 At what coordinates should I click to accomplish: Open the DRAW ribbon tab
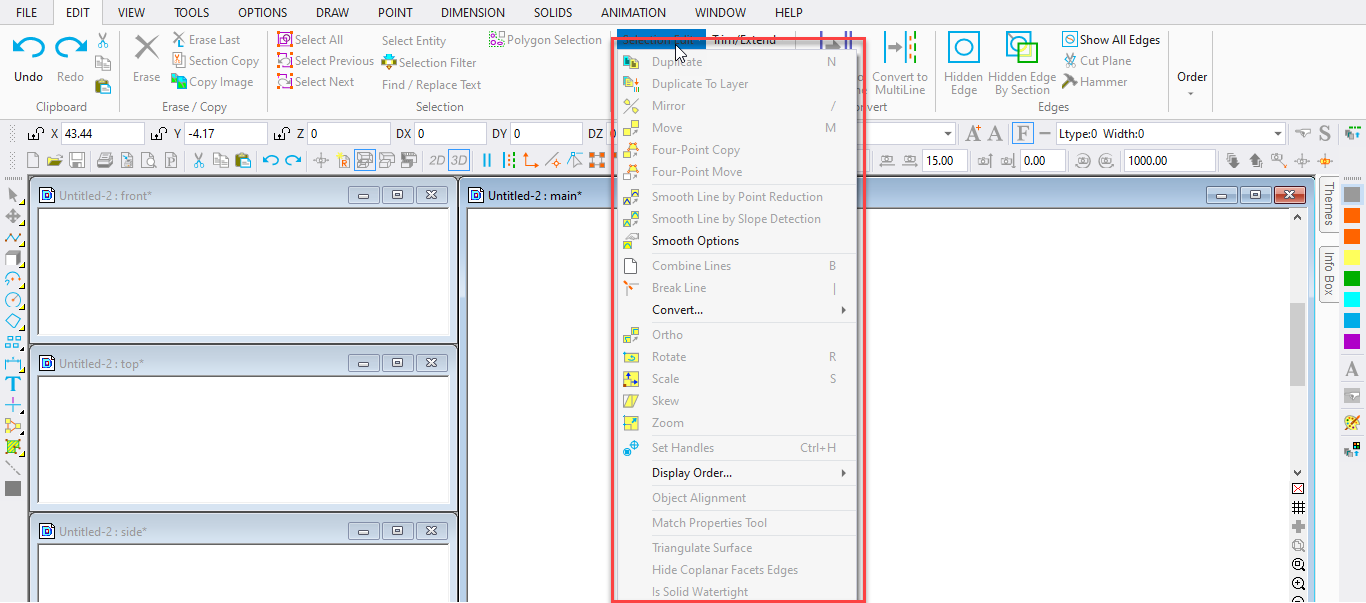click(x=332, y=13)
